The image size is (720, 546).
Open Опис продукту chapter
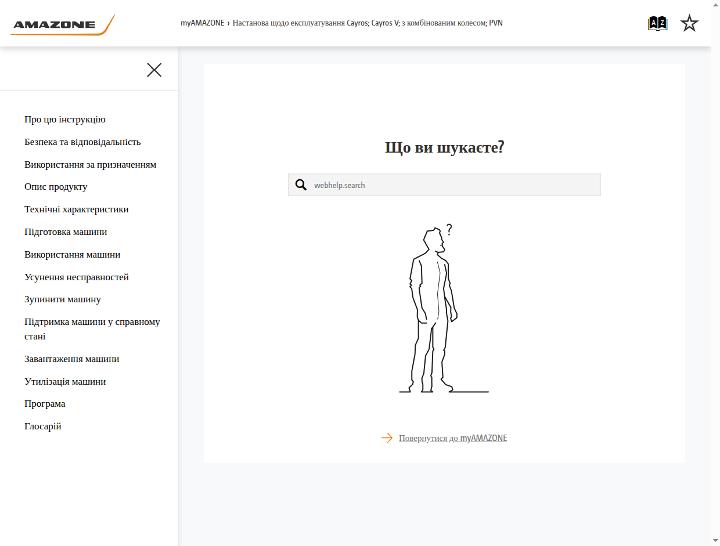pos(56,187)
